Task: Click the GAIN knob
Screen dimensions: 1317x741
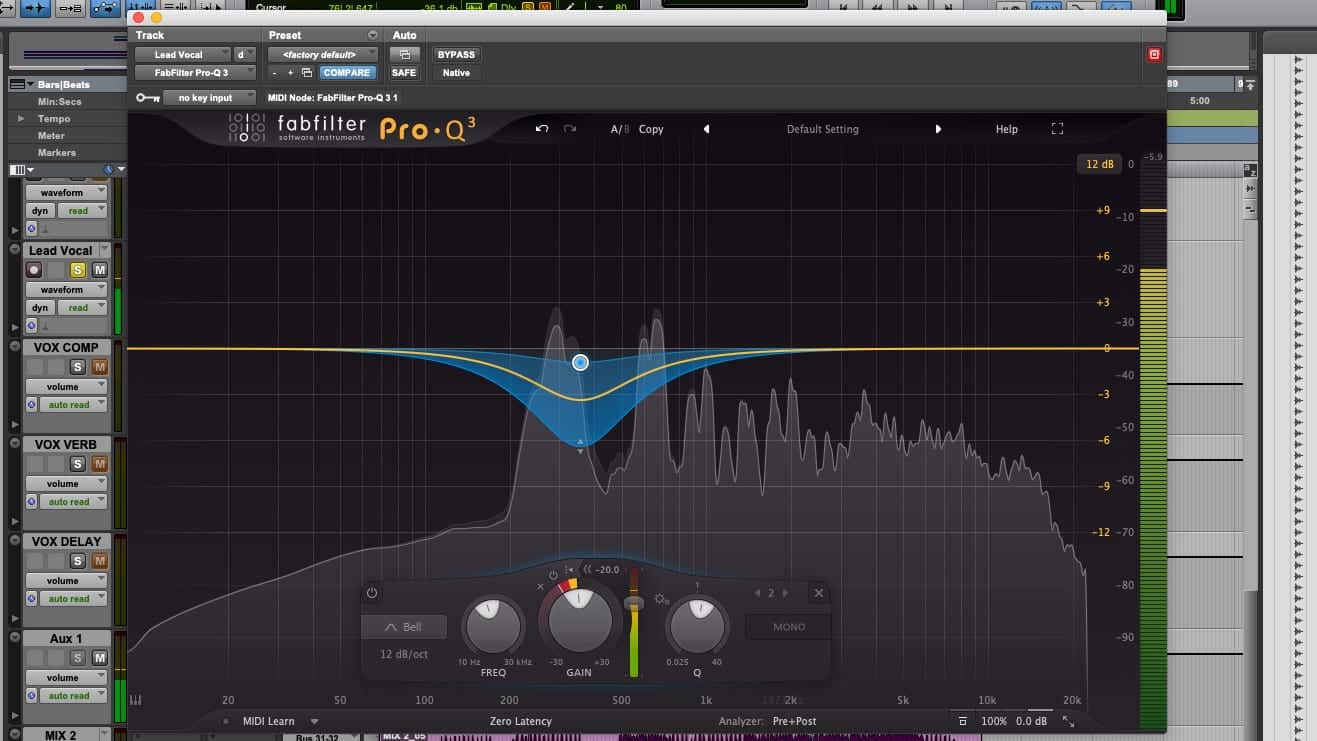Action: coord(579,620)
